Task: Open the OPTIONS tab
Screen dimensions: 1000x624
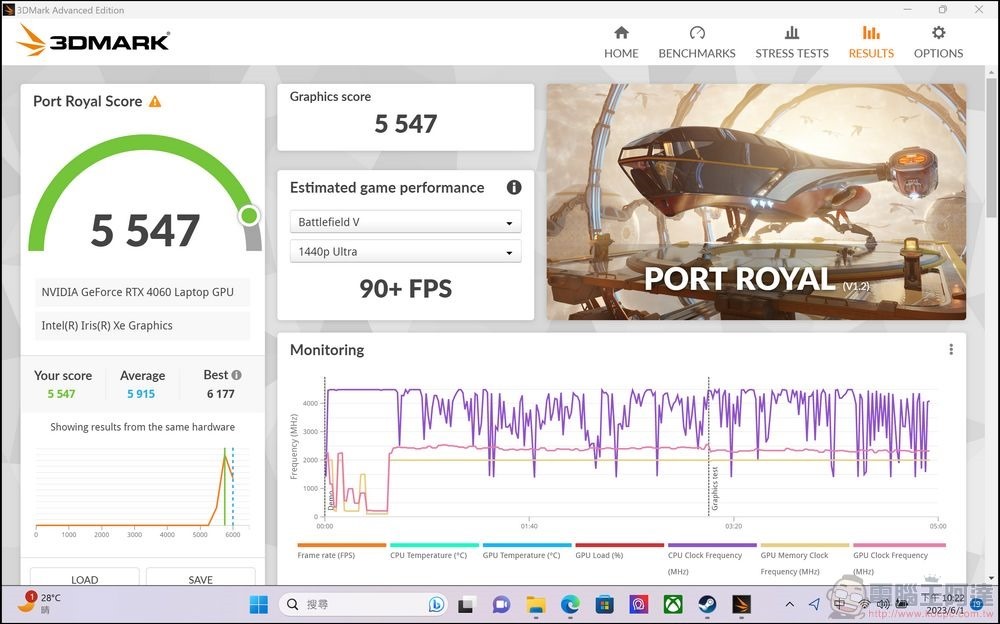Action: tap(938, 42)
